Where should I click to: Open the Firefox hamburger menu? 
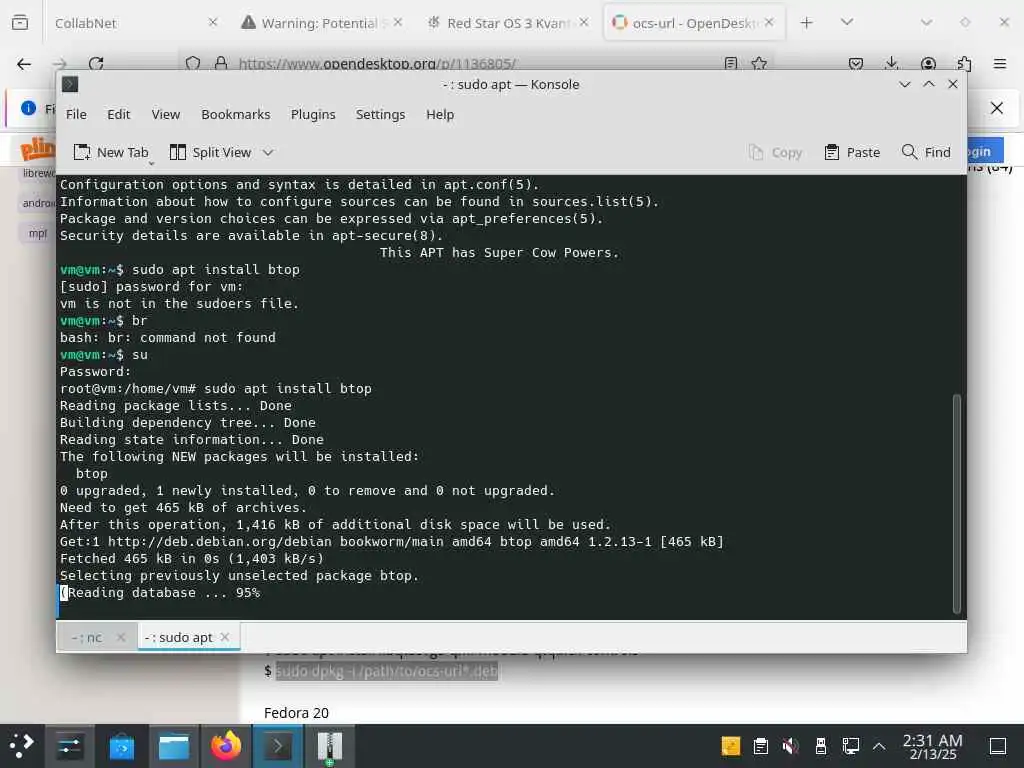click(1000, 64)
